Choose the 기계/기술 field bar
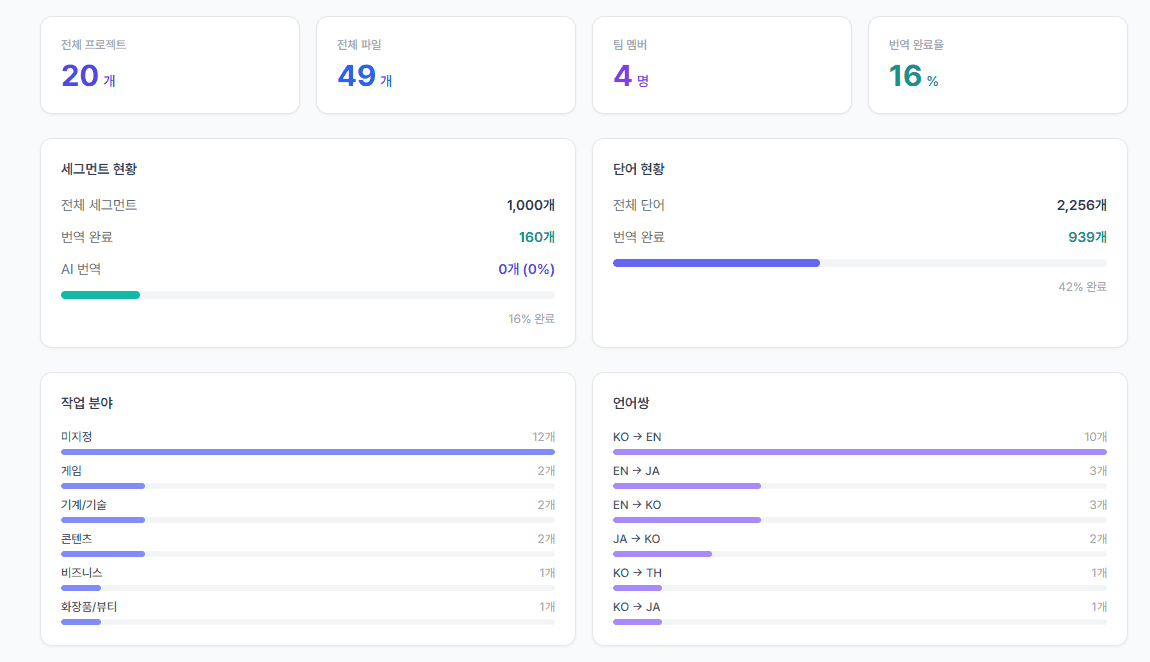Image resolution: width=1150 pixels, height=662 pixels. pyautogui.click(x=307, y=520)
